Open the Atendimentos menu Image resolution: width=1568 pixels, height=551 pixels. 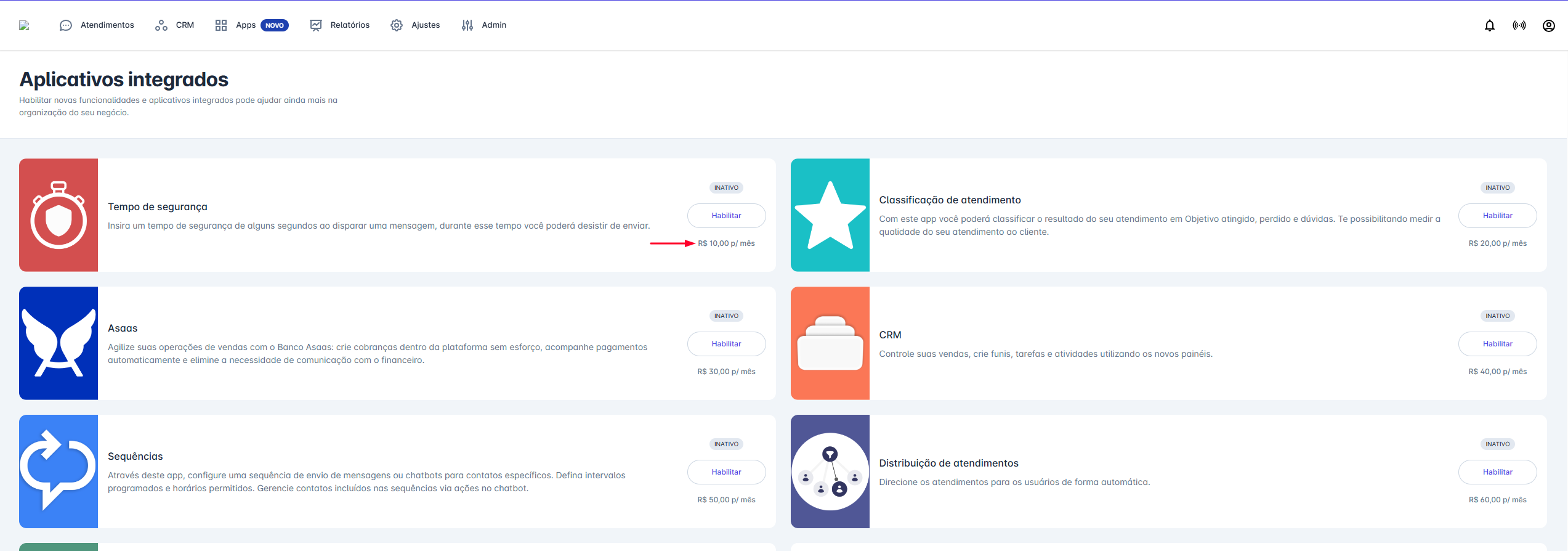[97, 25]
